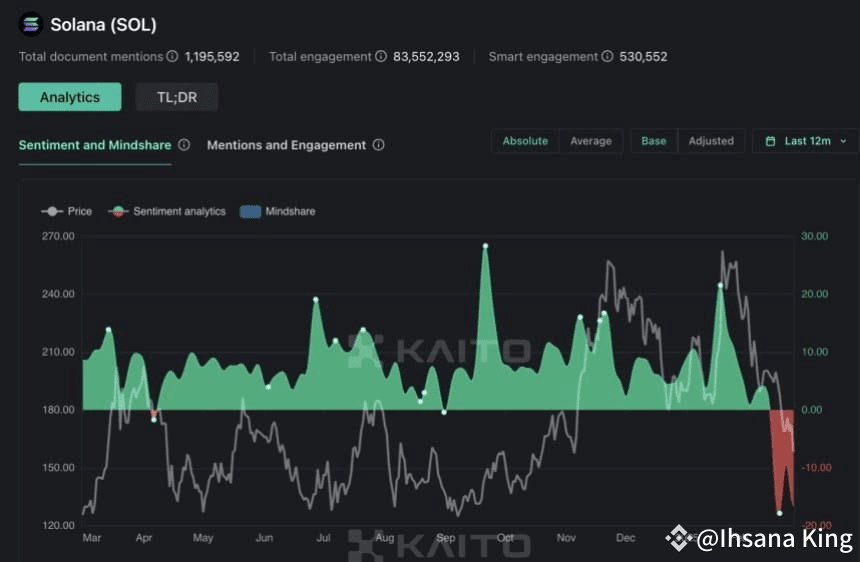The height and width of the screenshot is (562, 860).
Task: Toggle Mindshare series in chart legend
Action: pyautogui.click(x=278, y=211)
